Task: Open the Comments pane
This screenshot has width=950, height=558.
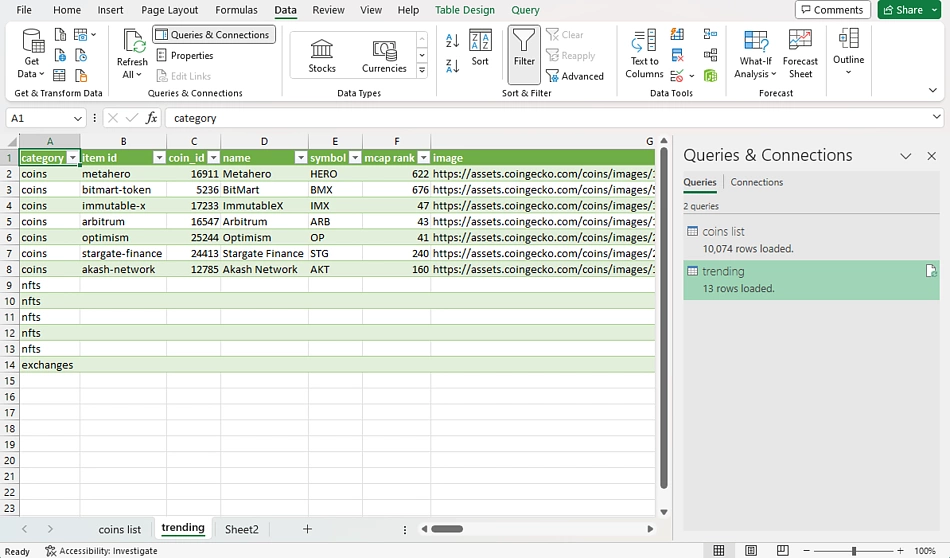Action: coord(832,10)
